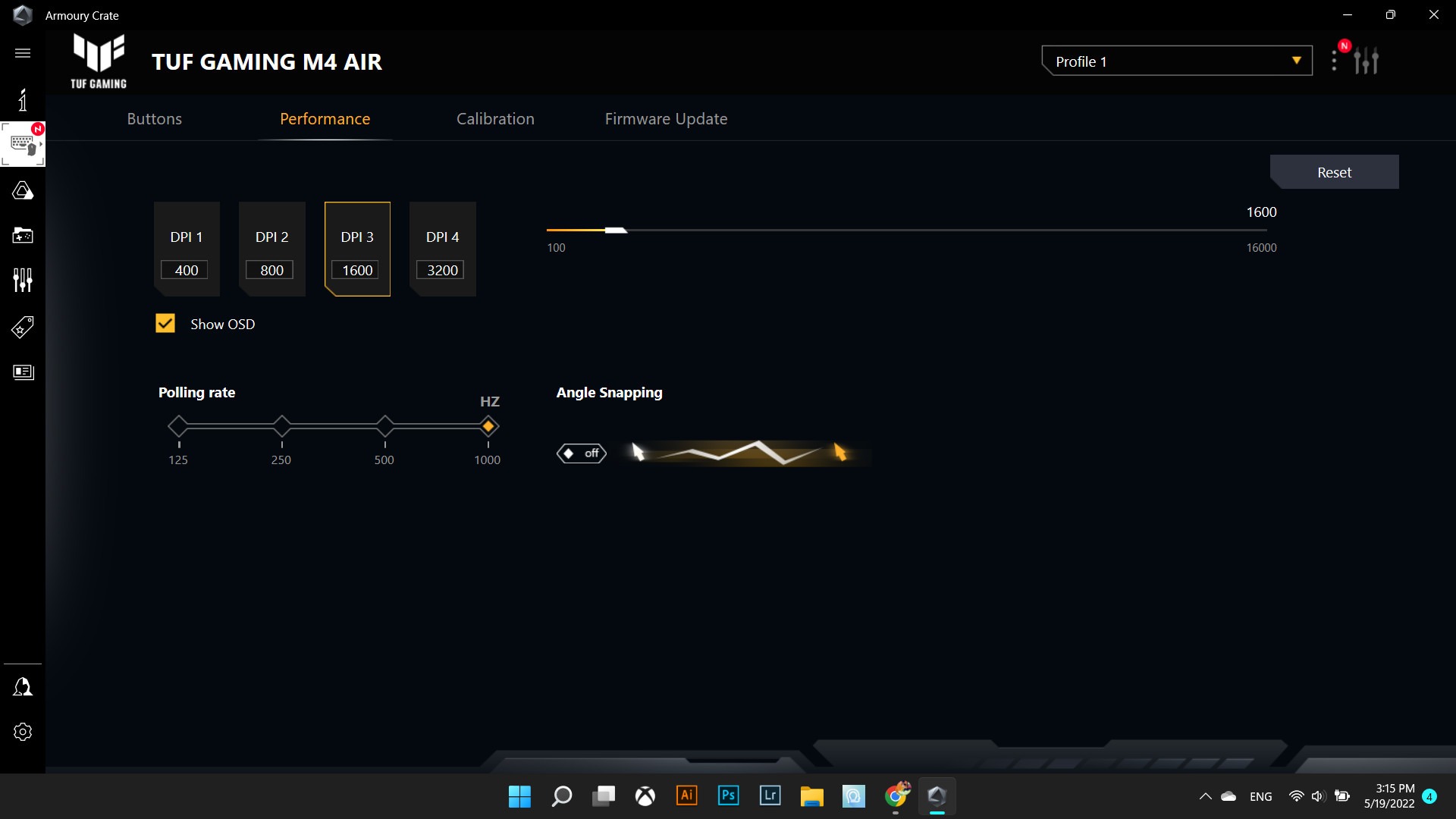Open Chrome from taskbar
Screen dimensions: 1456x819
pyautogui.click(x=896, y=795)
